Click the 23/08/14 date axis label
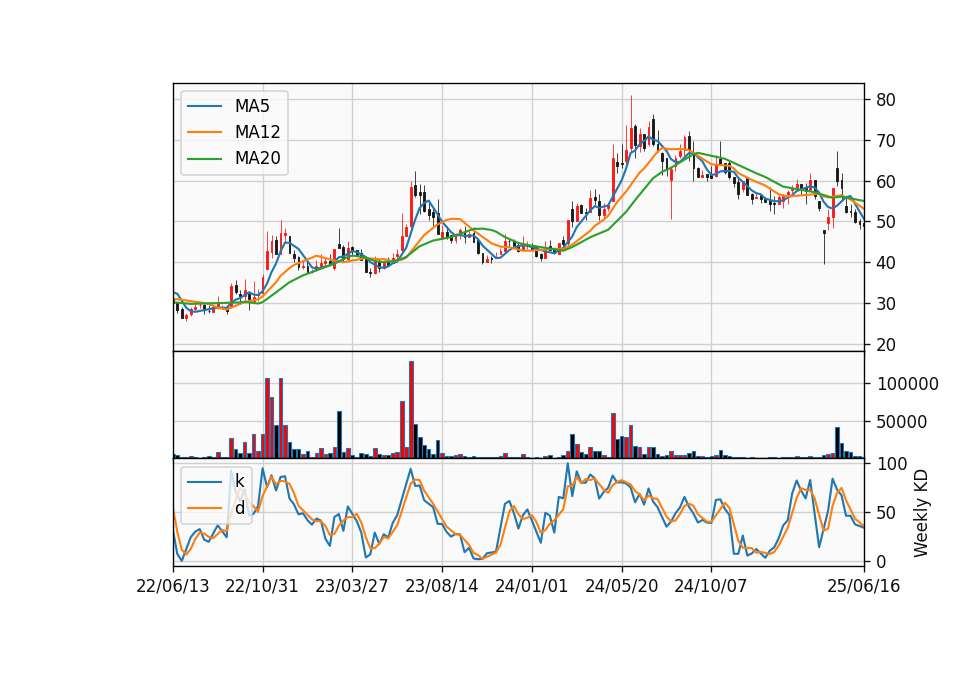This screenshot has width=960, height=690. (x=441, y=586)
